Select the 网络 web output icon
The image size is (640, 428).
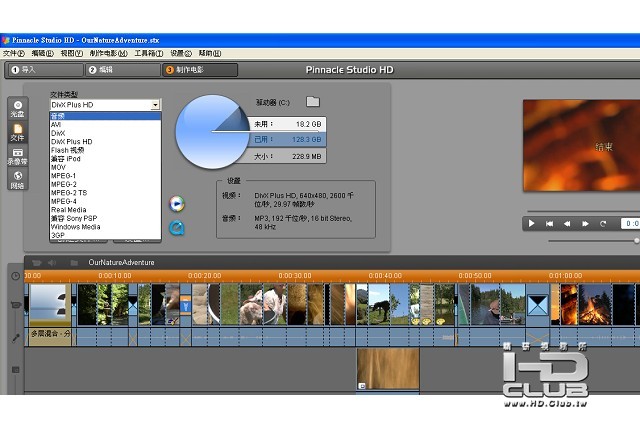pyautogui.click(x=18, y=180)
